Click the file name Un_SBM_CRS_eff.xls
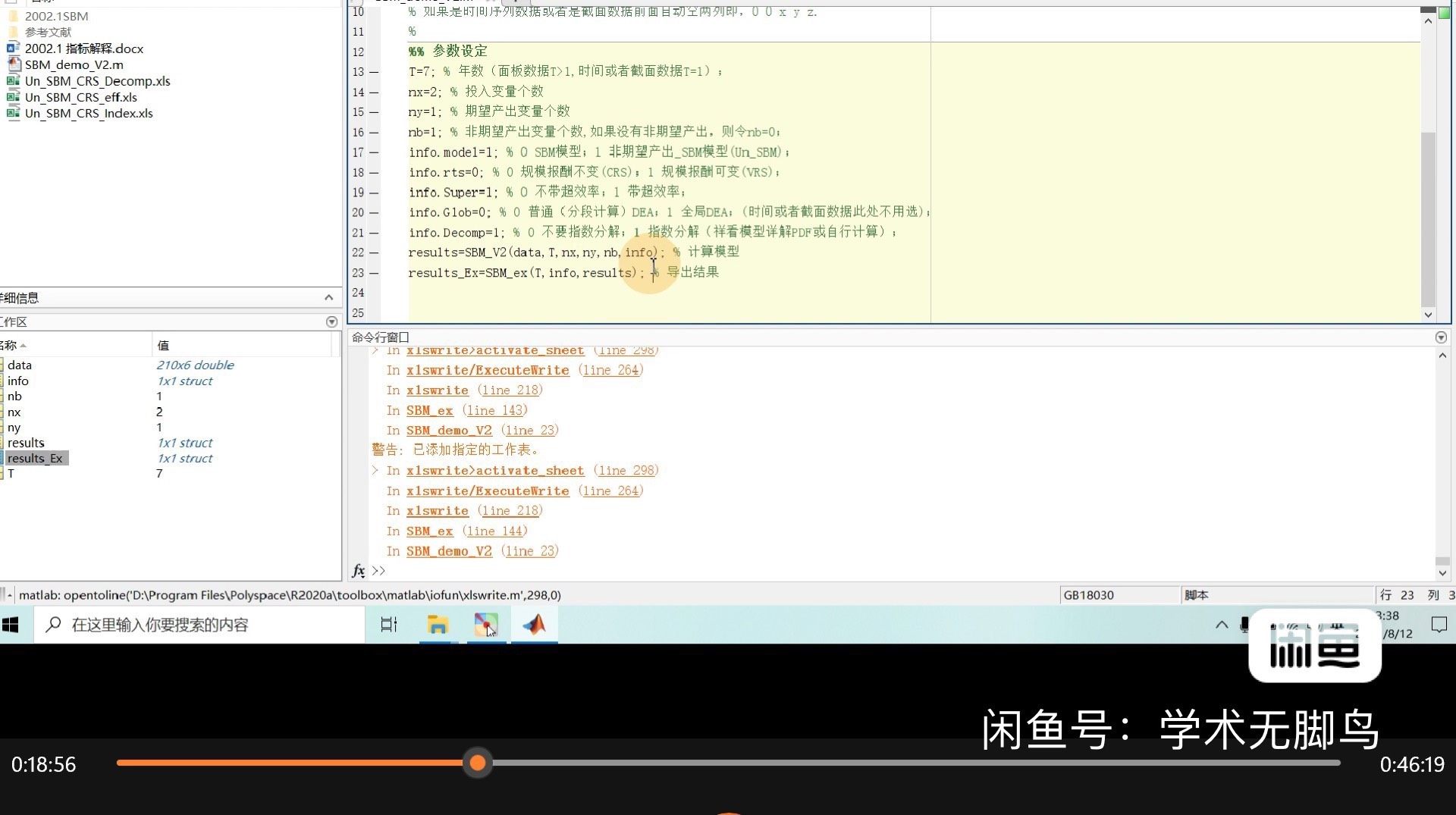1456x815 pixels. point(81,97)
